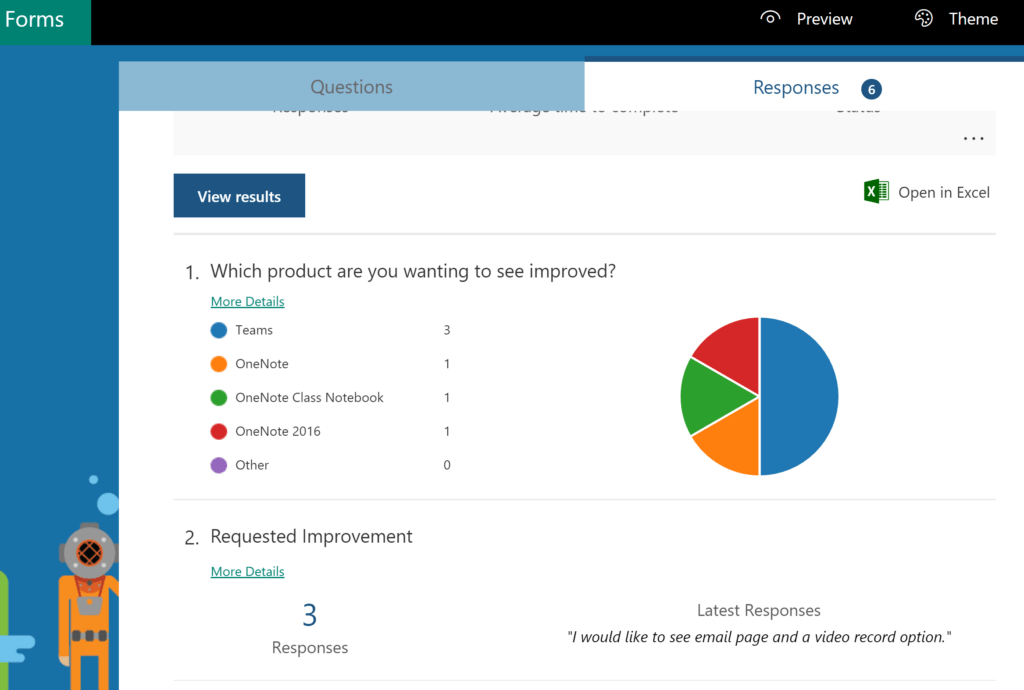Click the Other count value 0

point(447,465)
